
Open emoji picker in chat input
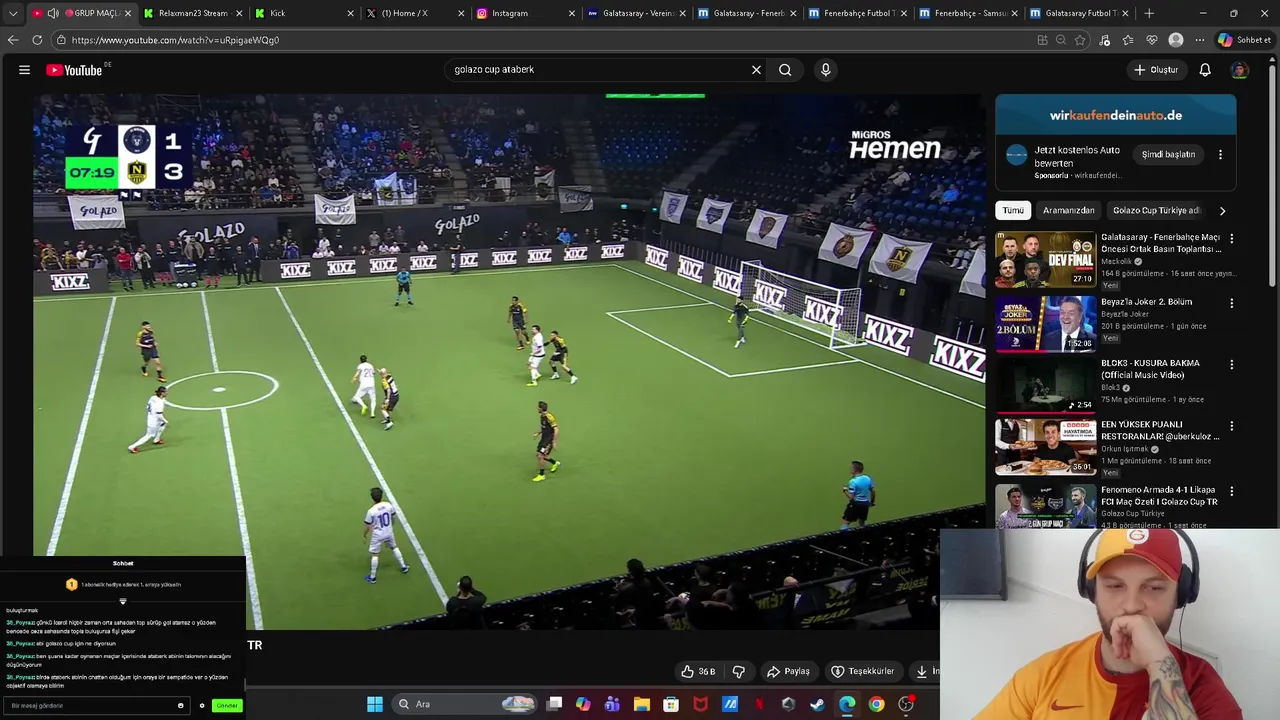point(181,706)
